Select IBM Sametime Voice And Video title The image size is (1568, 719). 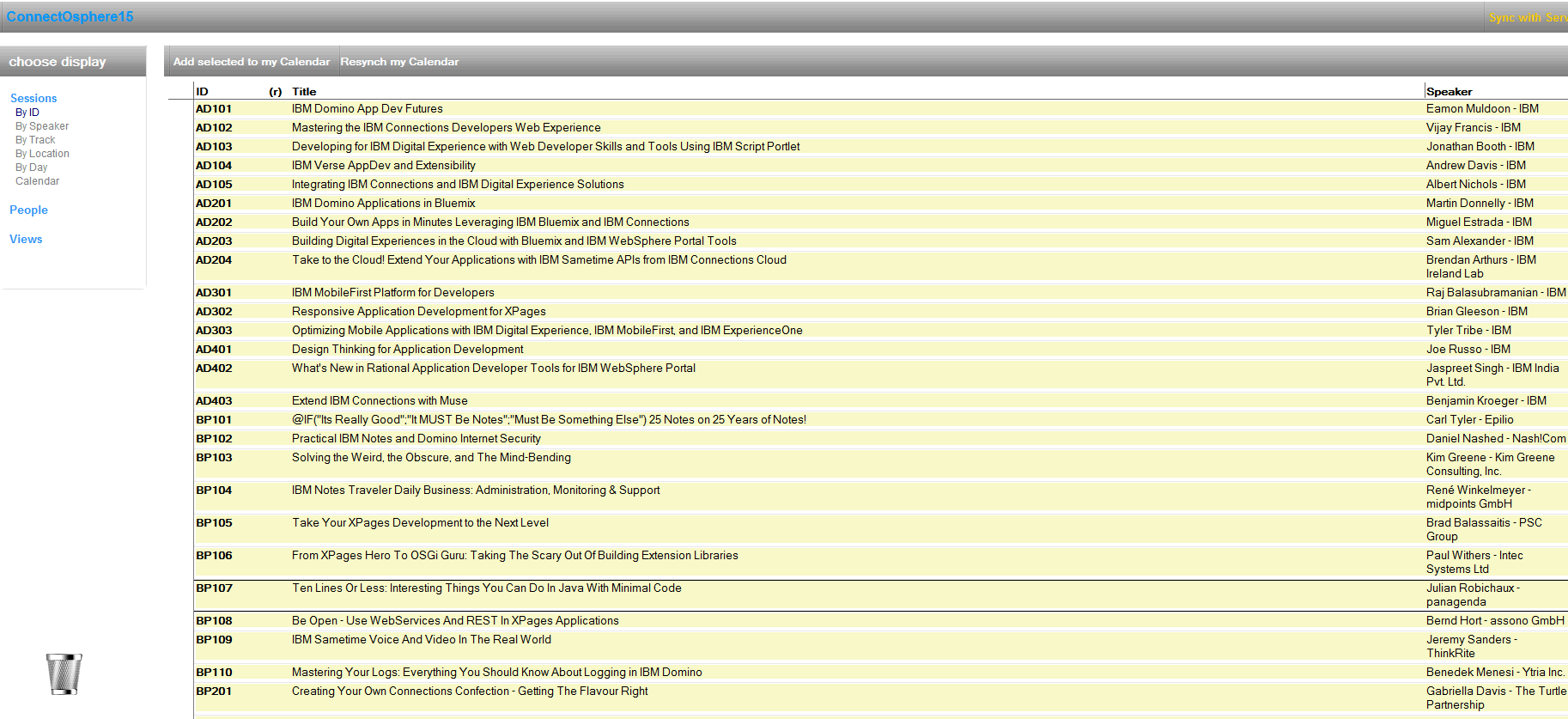[x=422, y=640]
